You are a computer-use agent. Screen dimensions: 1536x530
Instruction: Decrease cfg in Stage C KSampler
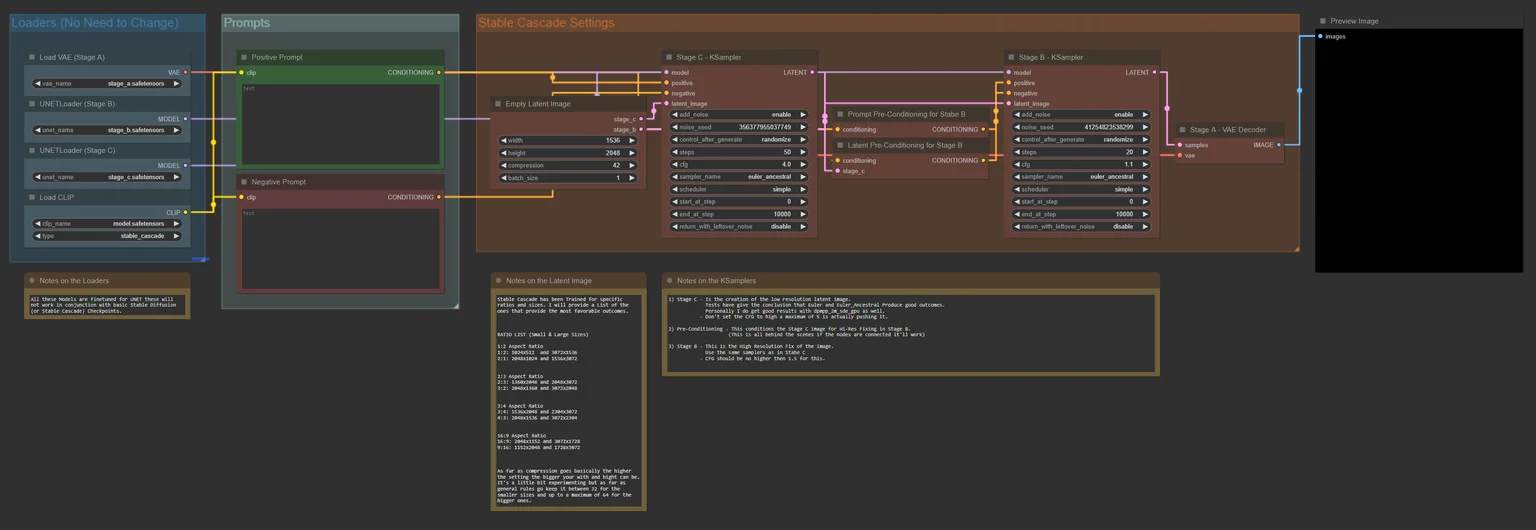(675, 164)
